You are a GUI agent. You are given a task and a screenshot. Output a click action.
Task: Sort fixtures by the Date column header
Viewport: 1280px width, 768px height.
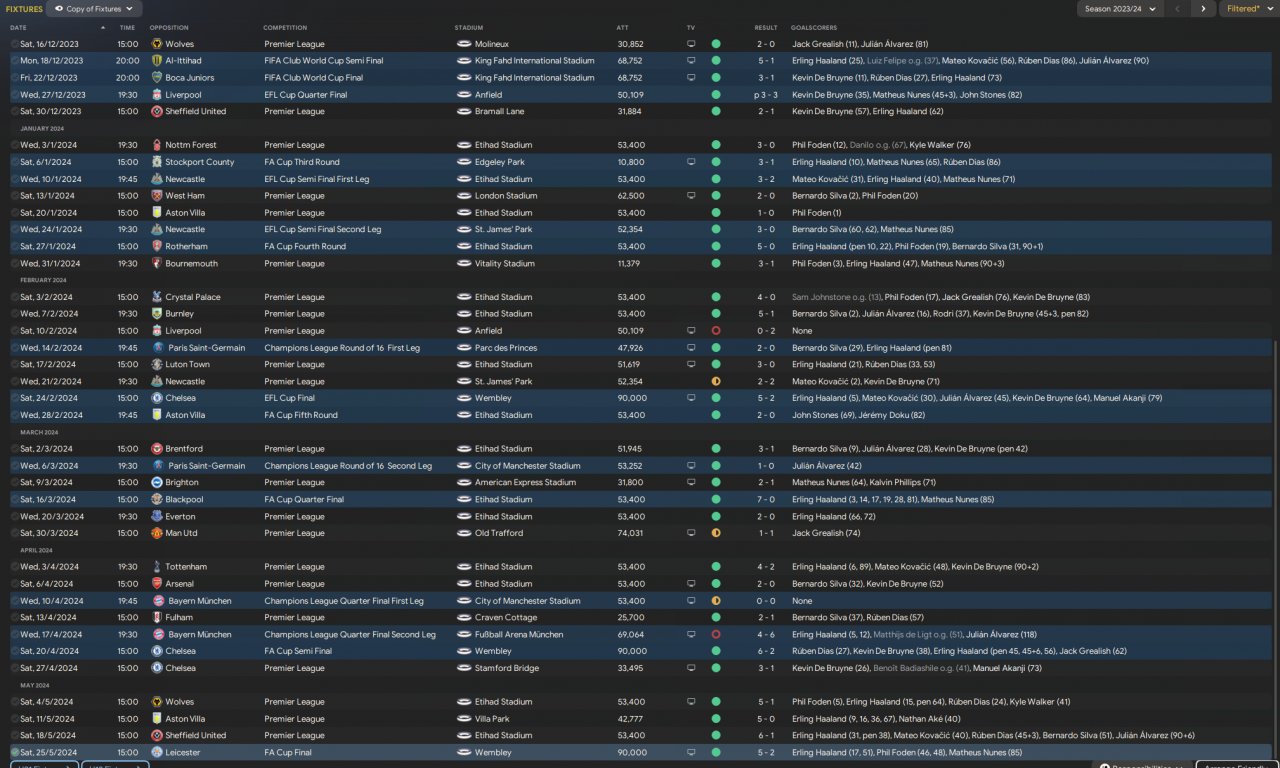pyautogui.click(x=18, y=28)
